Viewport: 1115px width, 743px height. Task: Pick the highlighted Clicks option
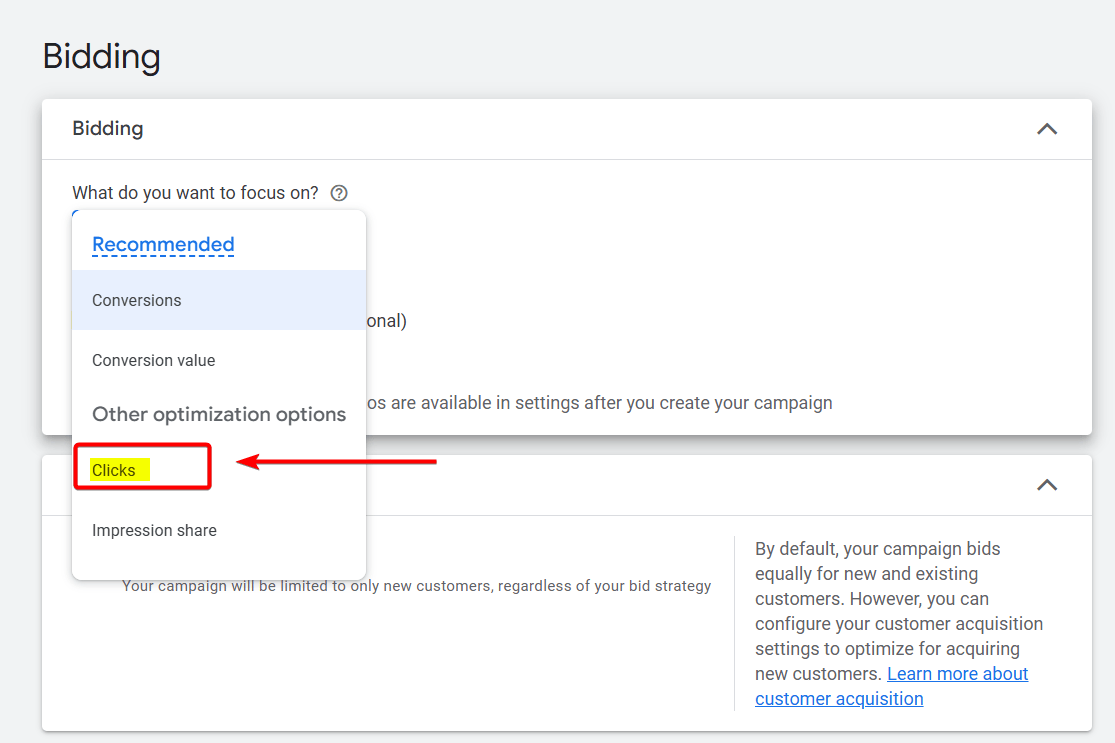(114, 470)
